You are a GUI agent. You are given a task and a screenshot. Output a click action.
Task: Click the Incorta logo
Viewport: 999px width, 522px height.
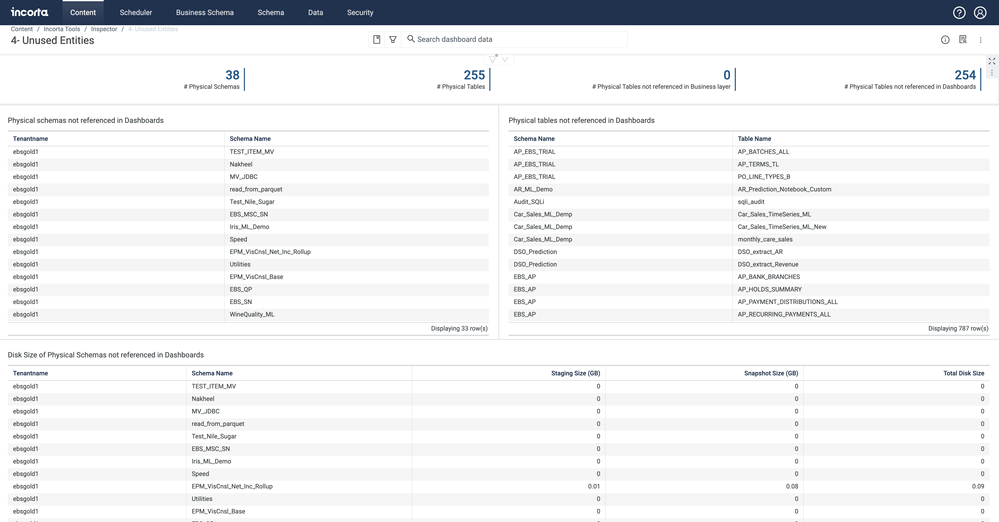pos(29,13)
